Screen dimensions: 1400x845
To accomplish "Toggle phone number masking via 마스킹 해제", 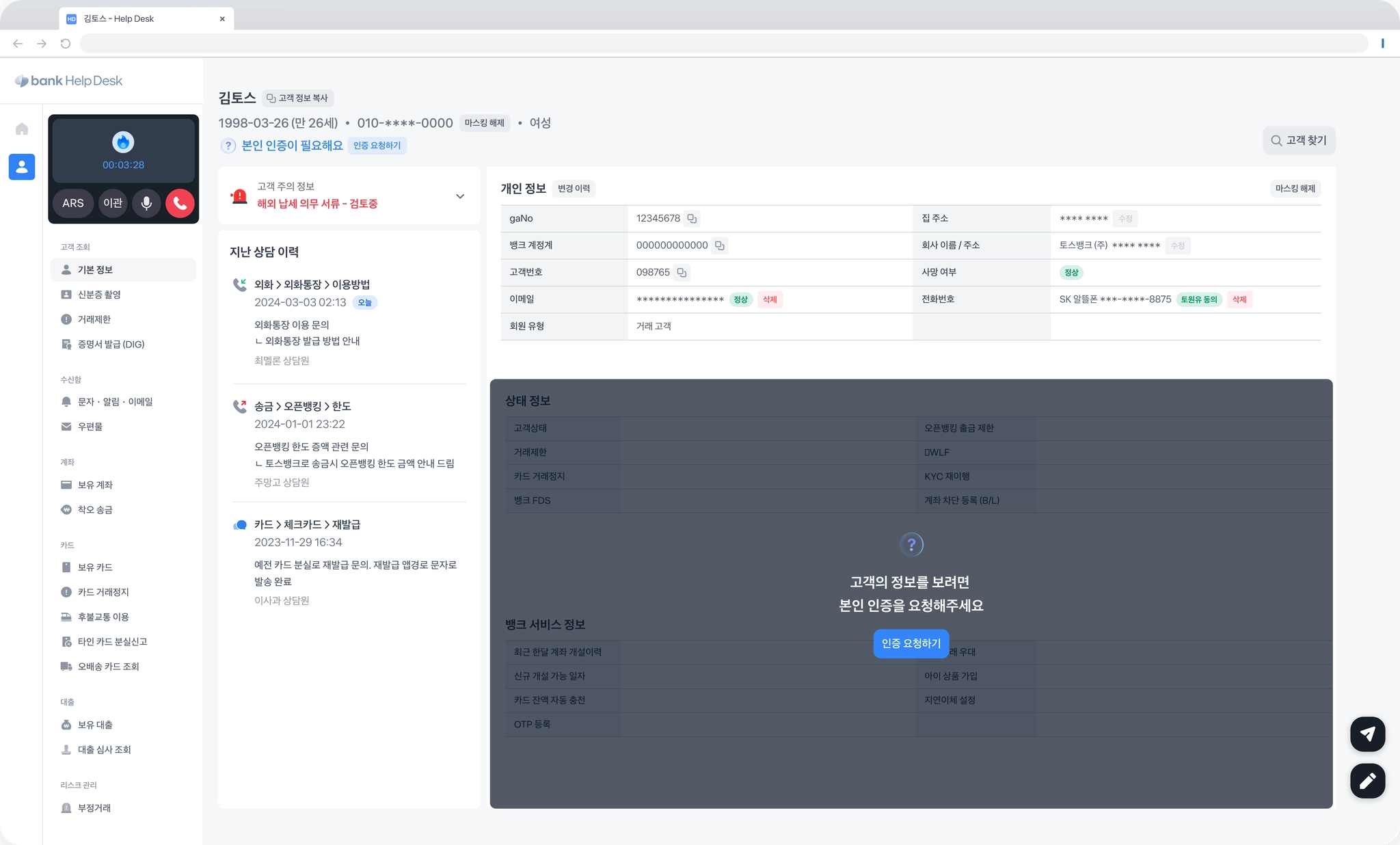I will pyautogui.click(x=484, y=123).
